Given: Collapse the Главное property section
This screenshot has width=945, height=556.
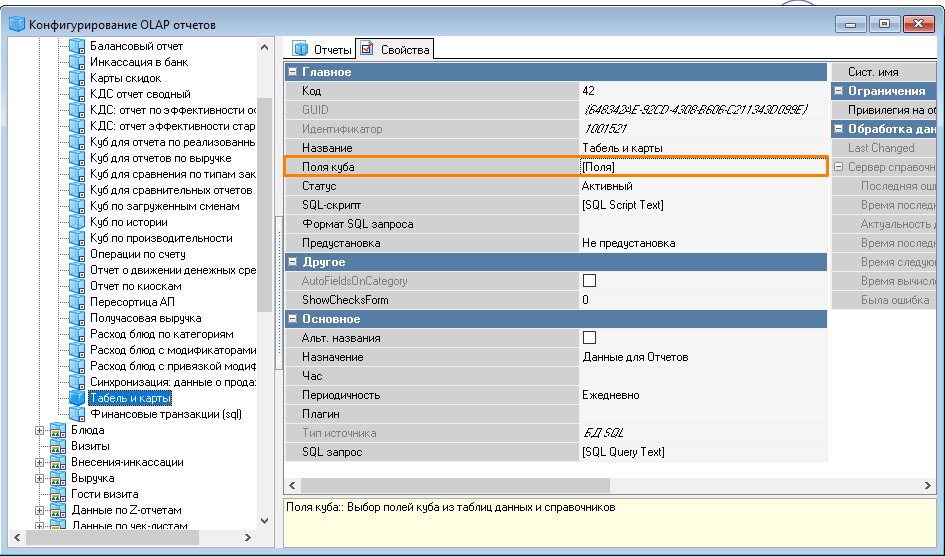Looking at the screenshot, I should [292, 72].
